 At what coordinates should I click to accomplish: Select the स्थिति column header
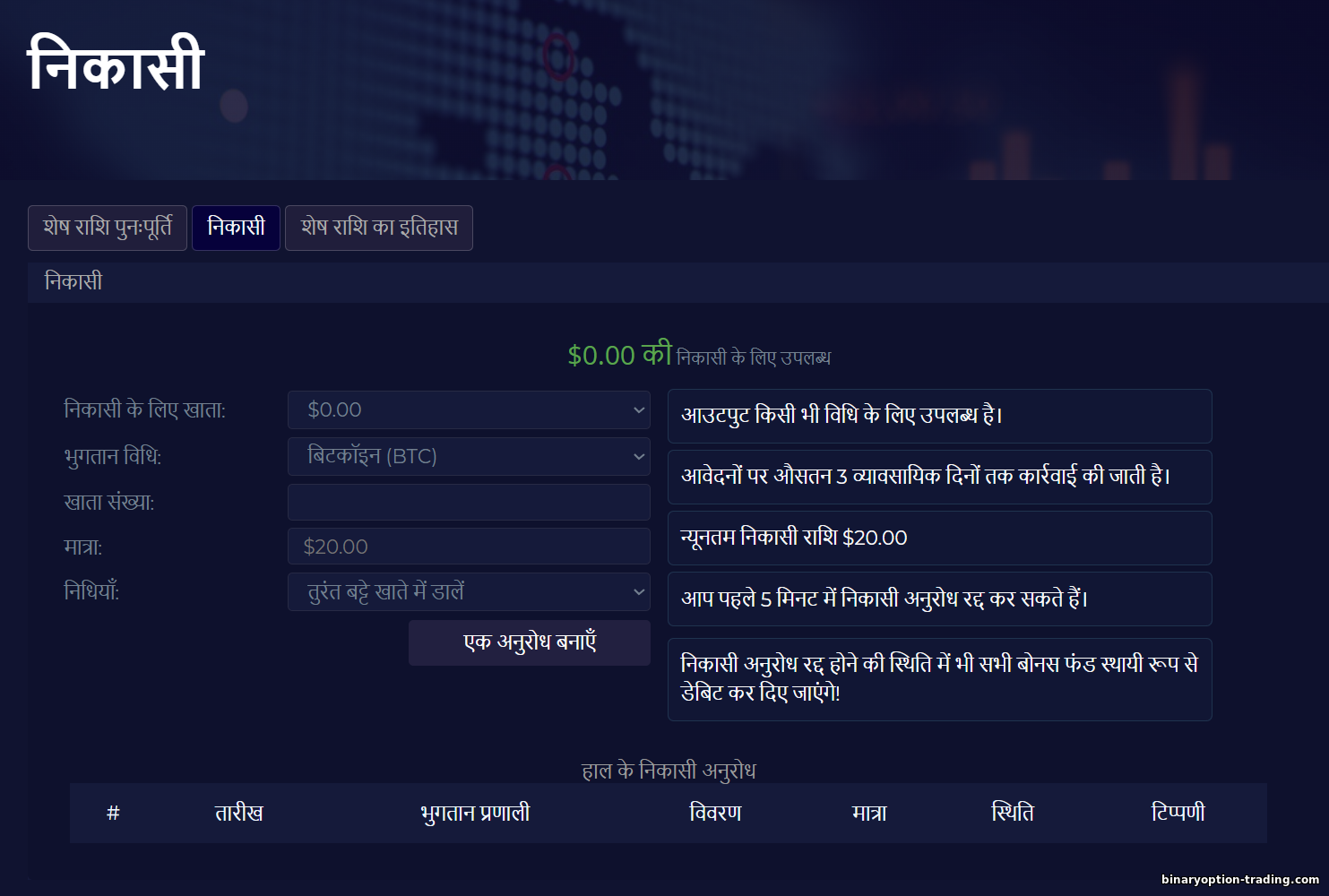1013,814
